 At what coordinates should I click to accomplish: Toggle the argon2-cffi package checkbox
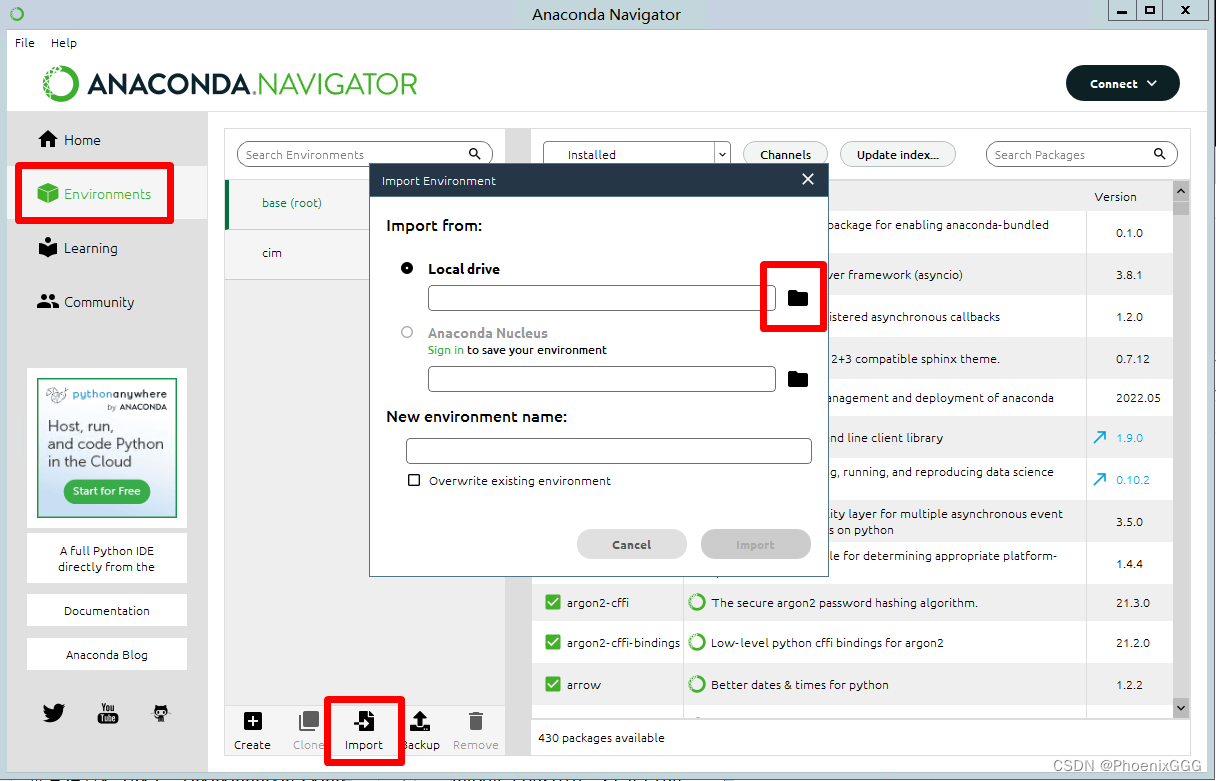click(552, 602)
